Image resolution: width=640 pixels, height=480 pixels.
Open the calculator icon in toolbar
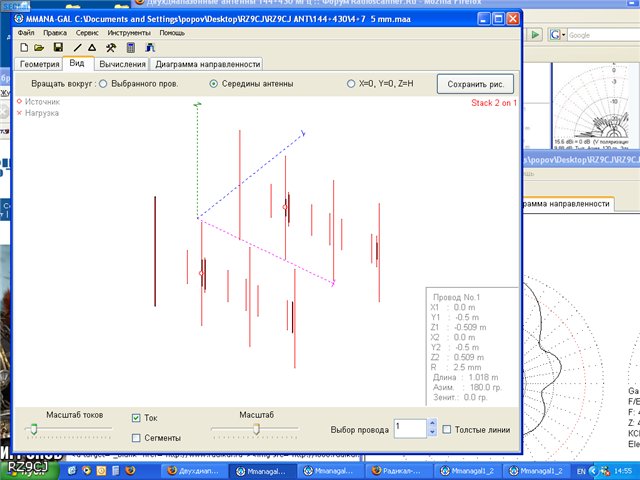pyautogui.click(x=131, y=48)
